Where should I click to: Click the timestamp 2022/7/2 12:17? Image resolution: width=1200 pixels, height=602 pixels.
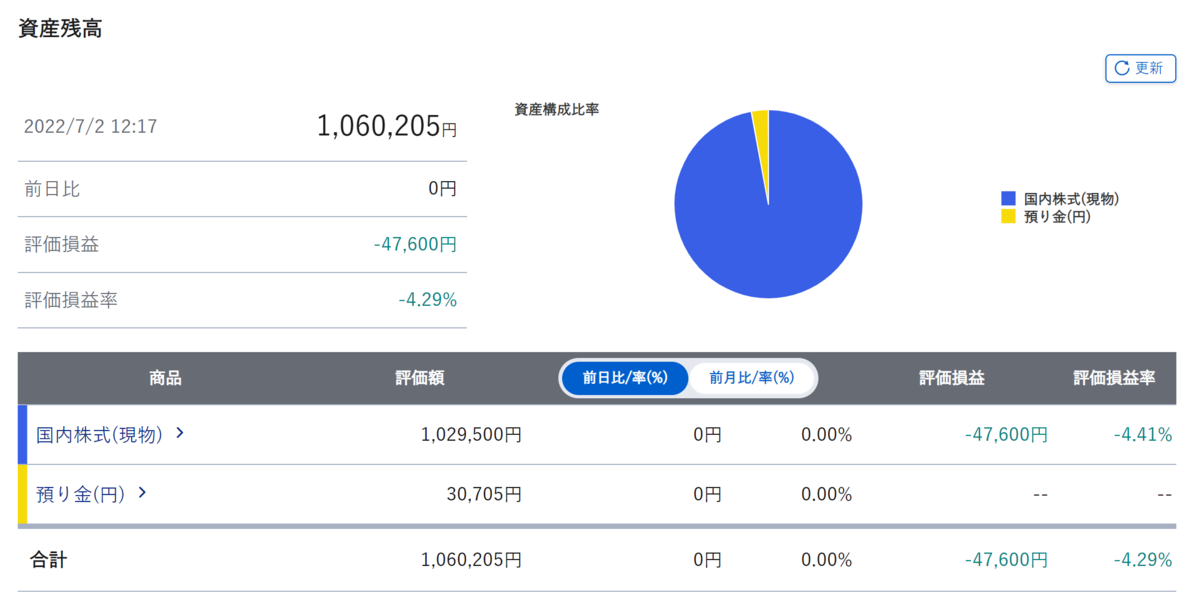(x=90, y=127)
